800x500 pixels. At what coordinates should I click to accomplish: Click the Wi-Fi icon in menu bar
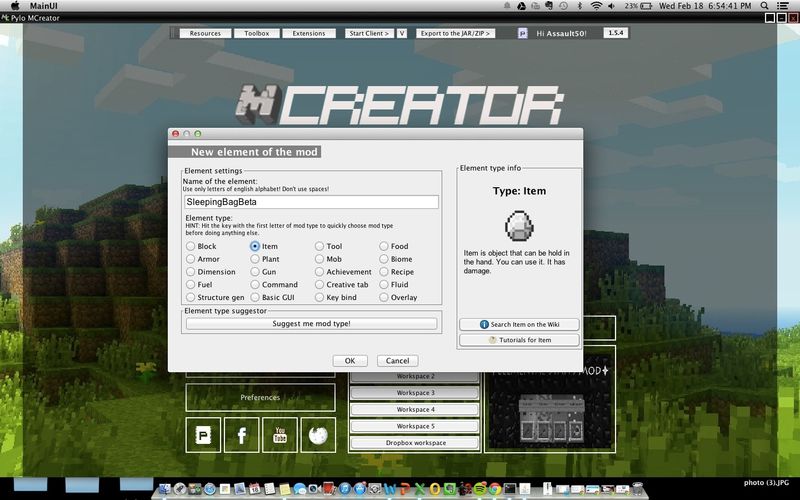click(x=596, y=6)
